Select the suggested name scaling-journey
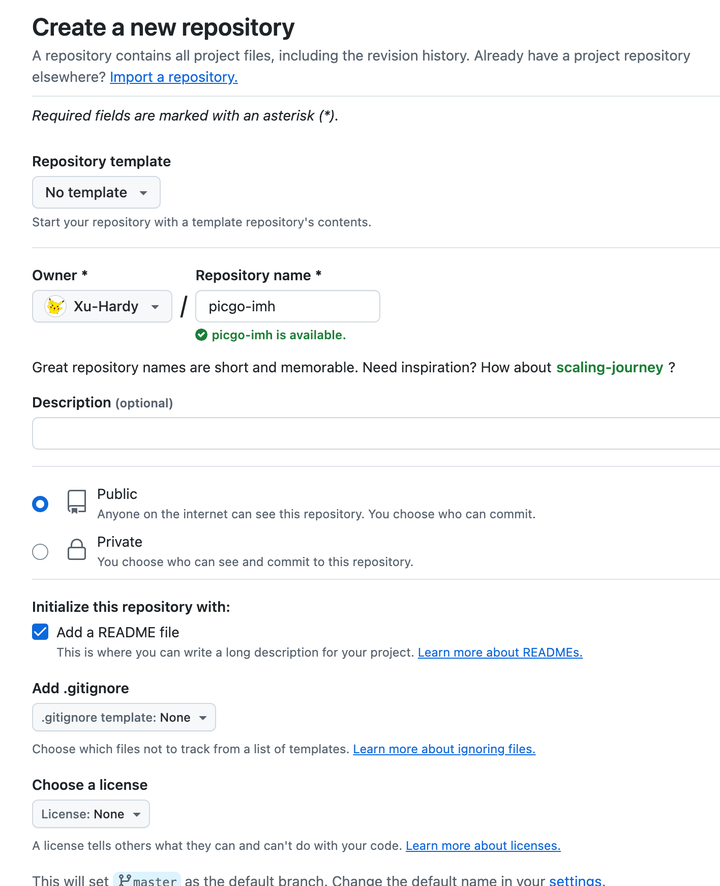Image resolution: width=720 pixels, height=886 pixels. 609,367
